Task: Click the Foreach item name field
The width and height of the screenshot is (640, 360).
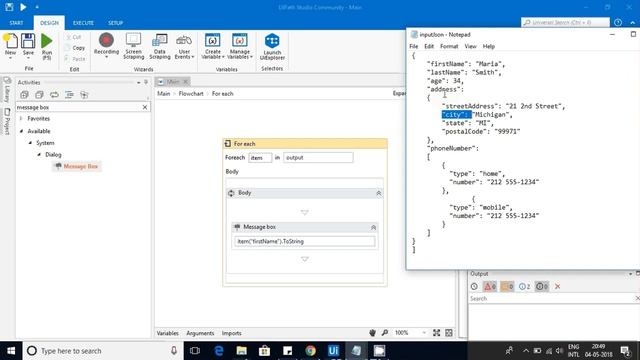Action: coord(260,158)
